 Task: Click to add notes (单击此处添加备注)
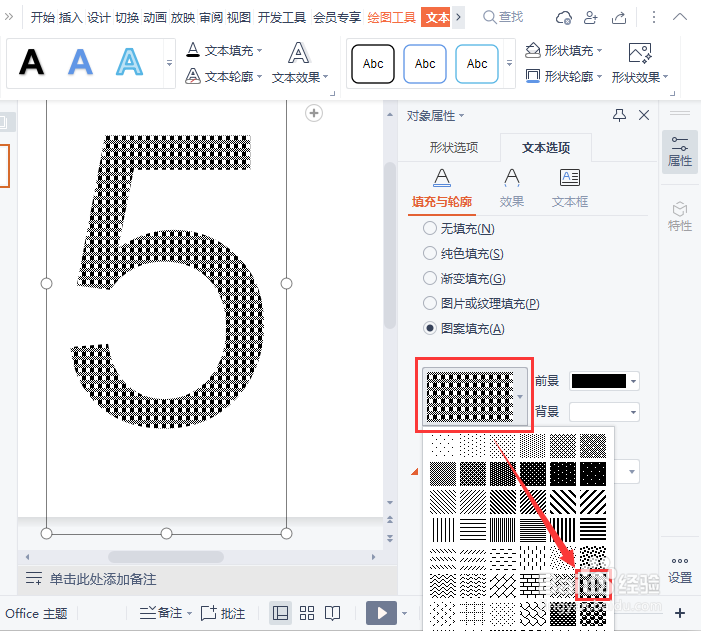(x=103, y=579)
